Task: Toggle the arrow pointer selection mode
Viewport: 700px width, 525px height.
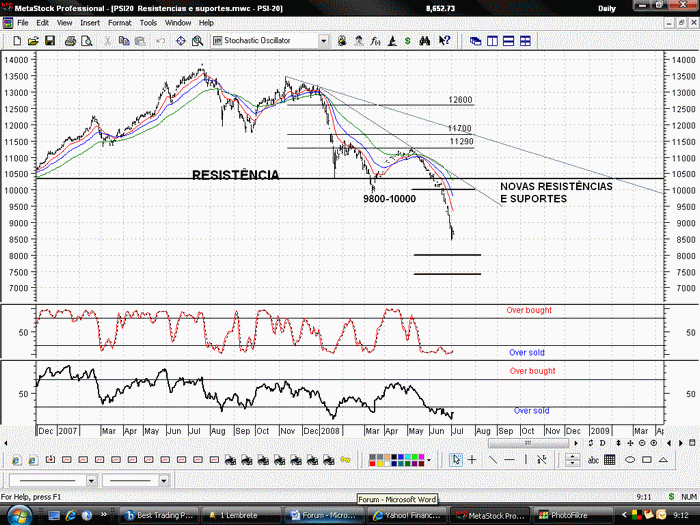Action: click(x=456, y=459)
